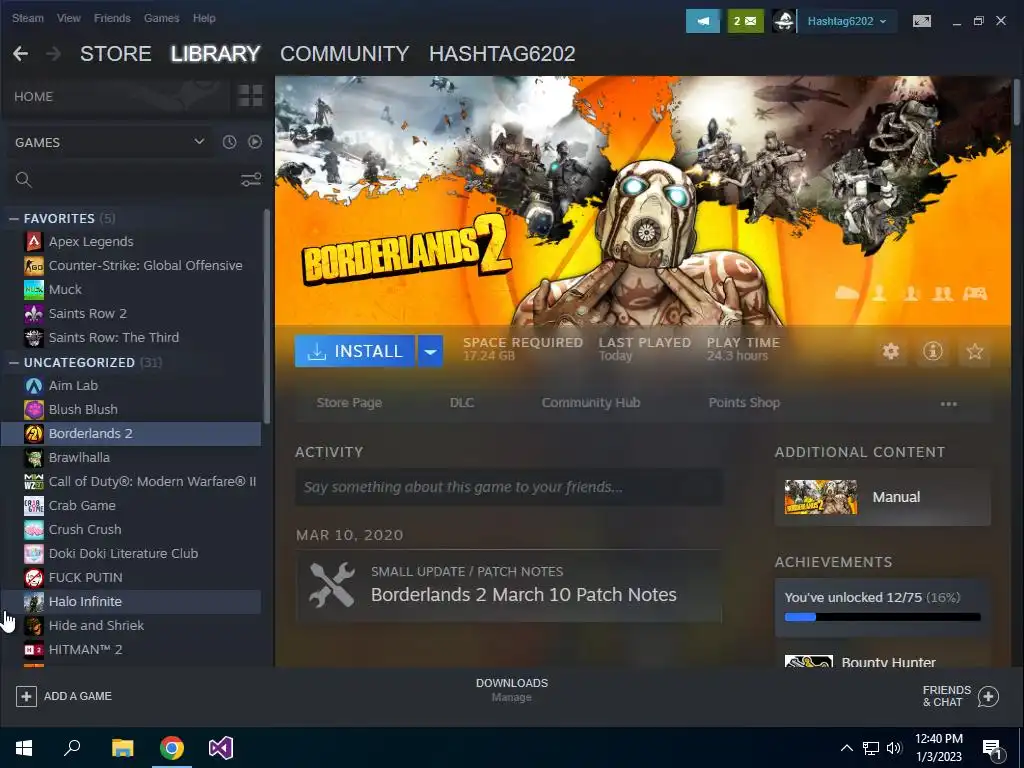The image size is (1024, 768).
Task: Click Install for Borderlands 2
Action: click(x=355, y=351)
